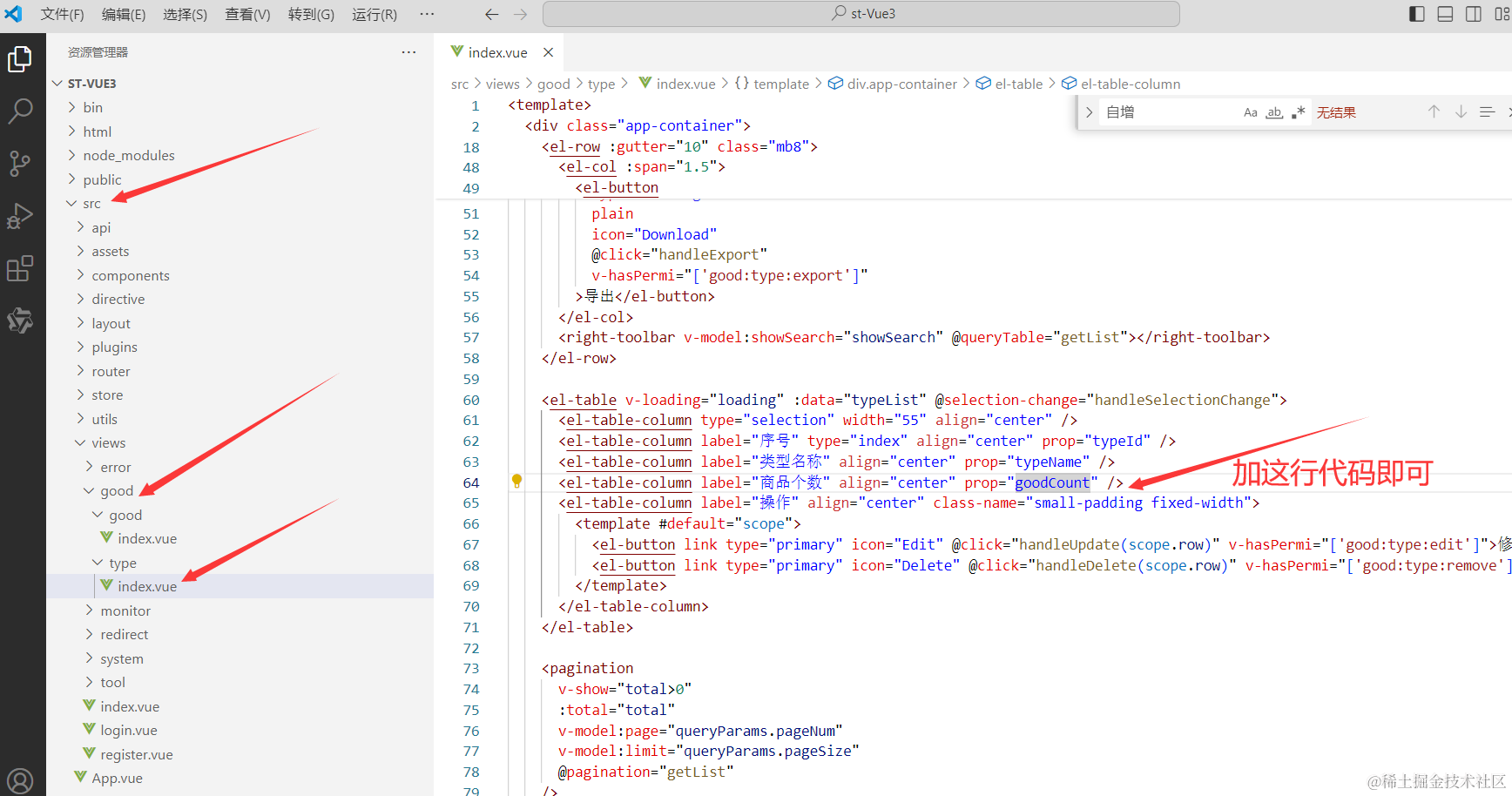
Task: Open the Source Control view
Action: tap(20, 163)
